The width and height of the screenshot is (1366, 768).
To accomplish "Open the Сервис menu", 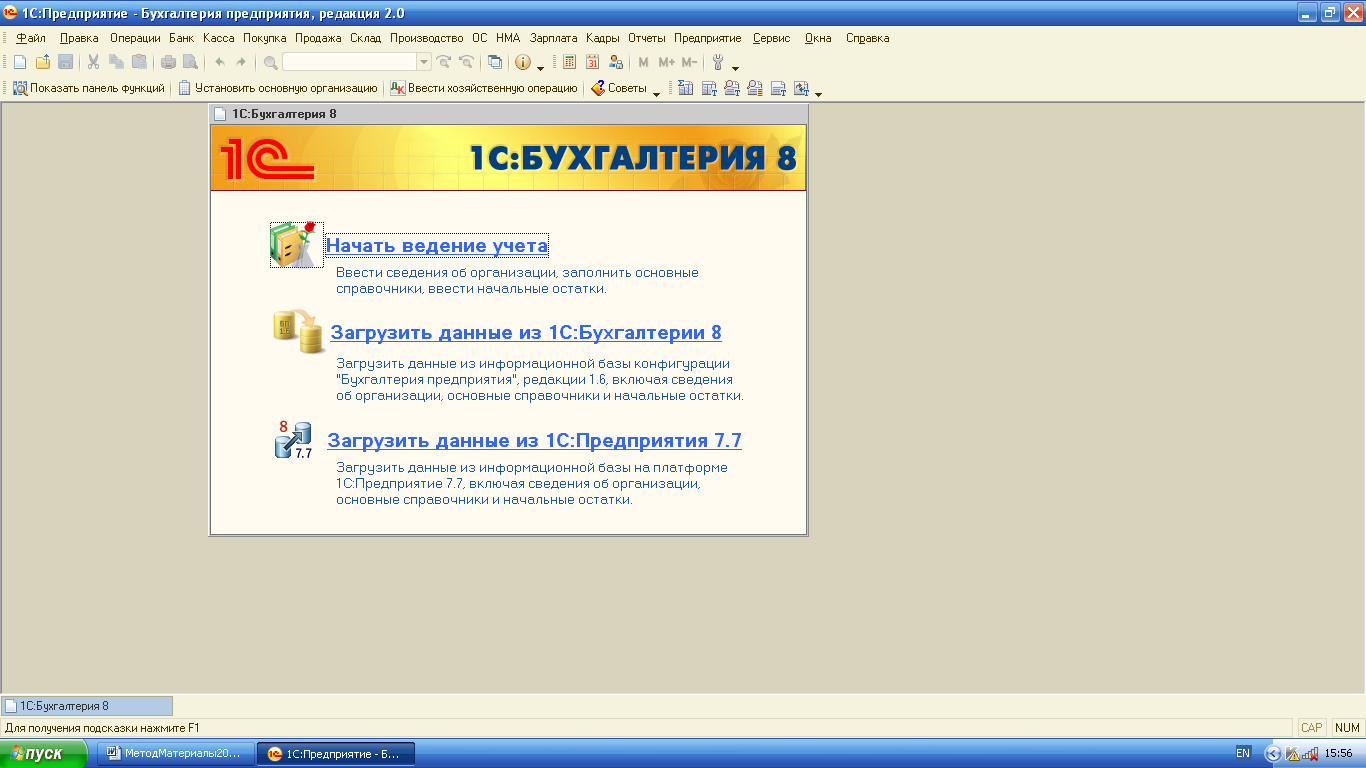I will tap(771, 38).
